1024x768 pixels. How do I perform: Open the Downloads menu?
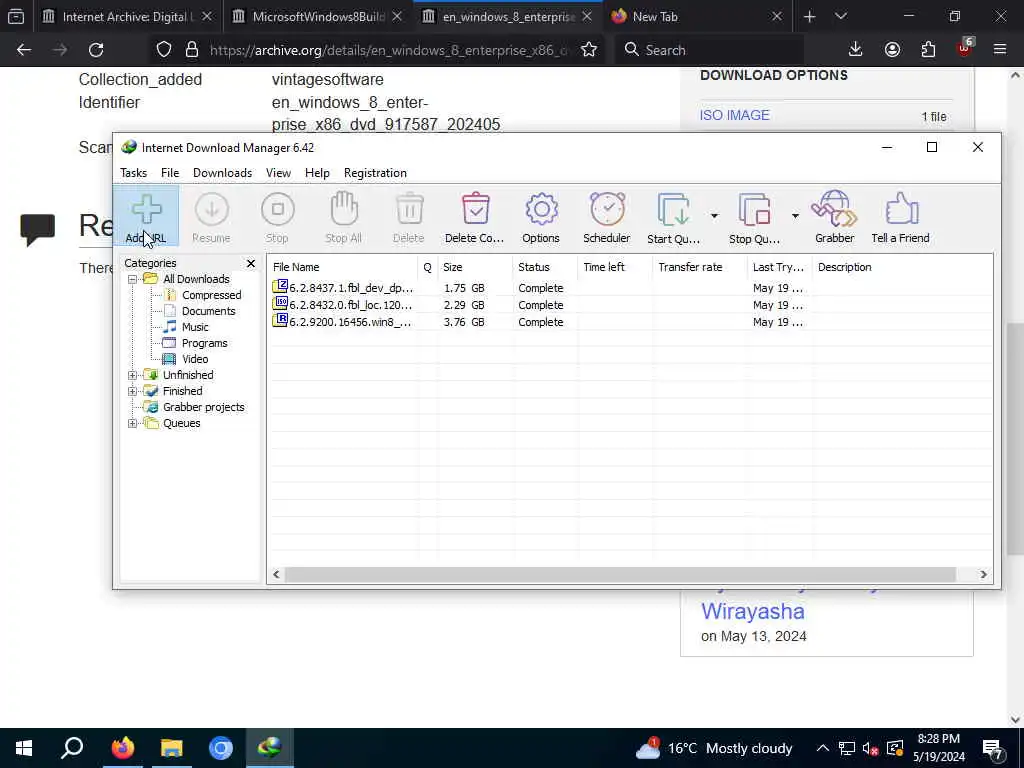(222, 173)
